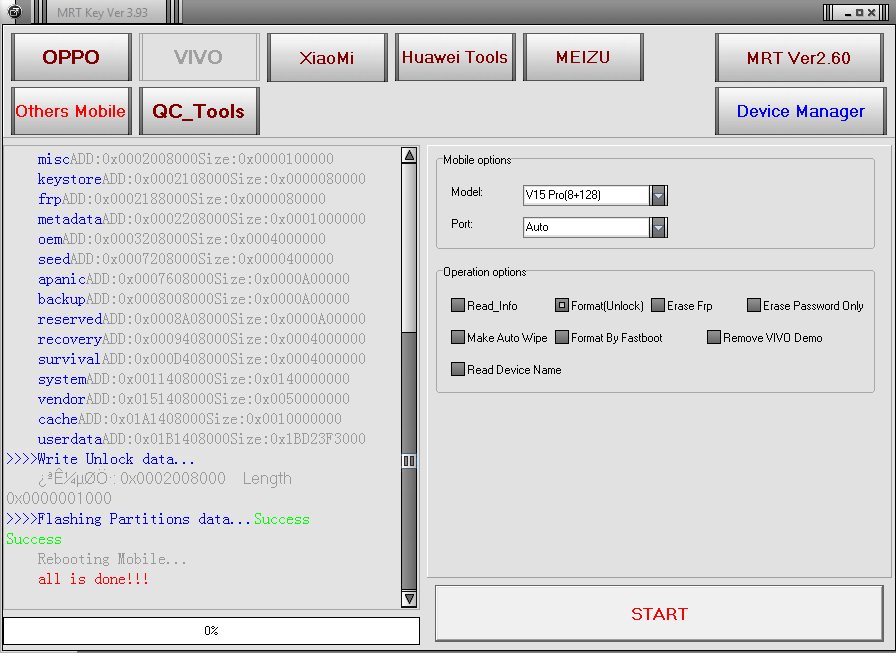
Task: Expand the Model dropdown arrow
Action: (x=658, y=195)
